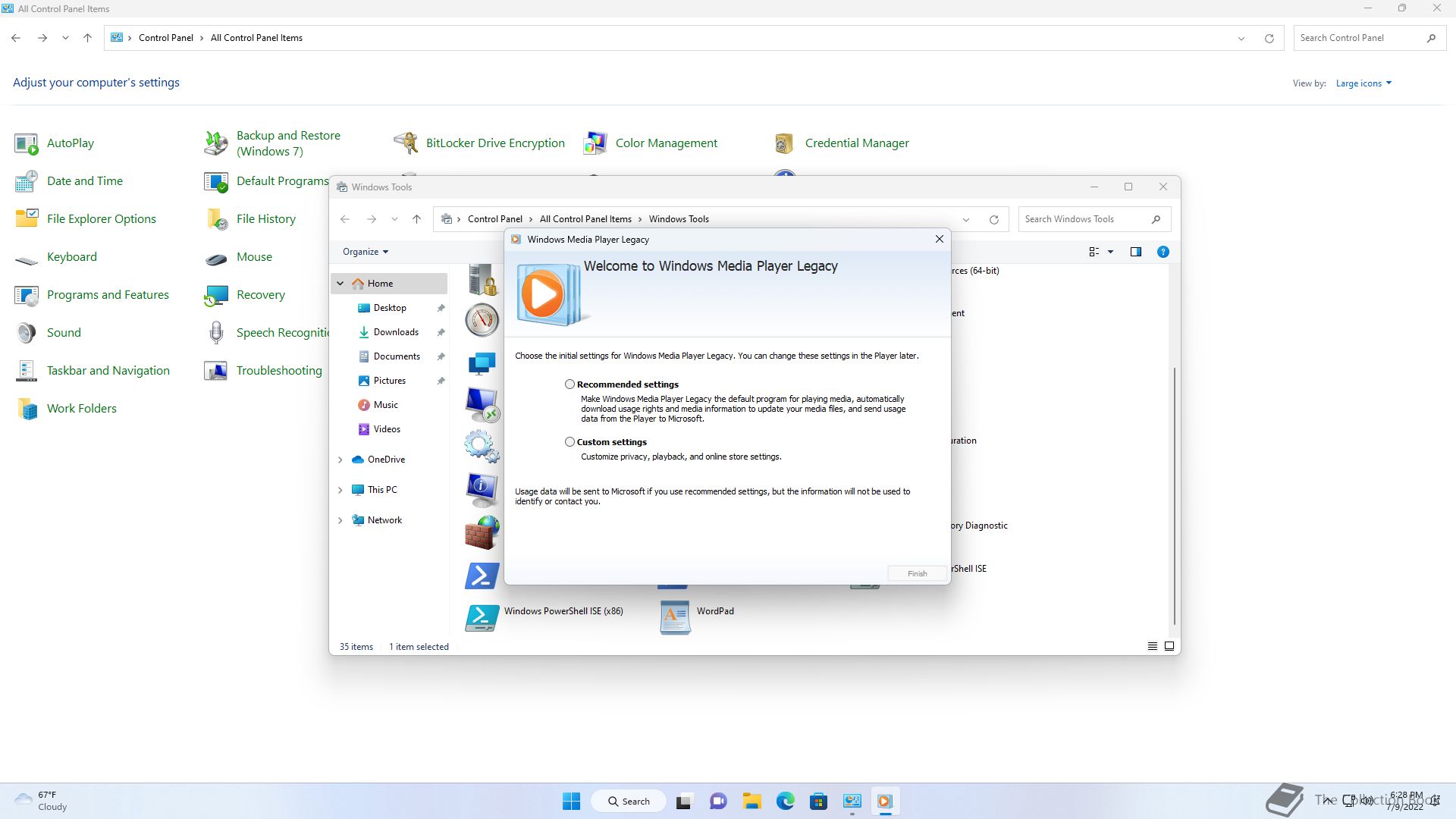
Task: Toggle the preview pane button
Action: (x=1135, y=252)
